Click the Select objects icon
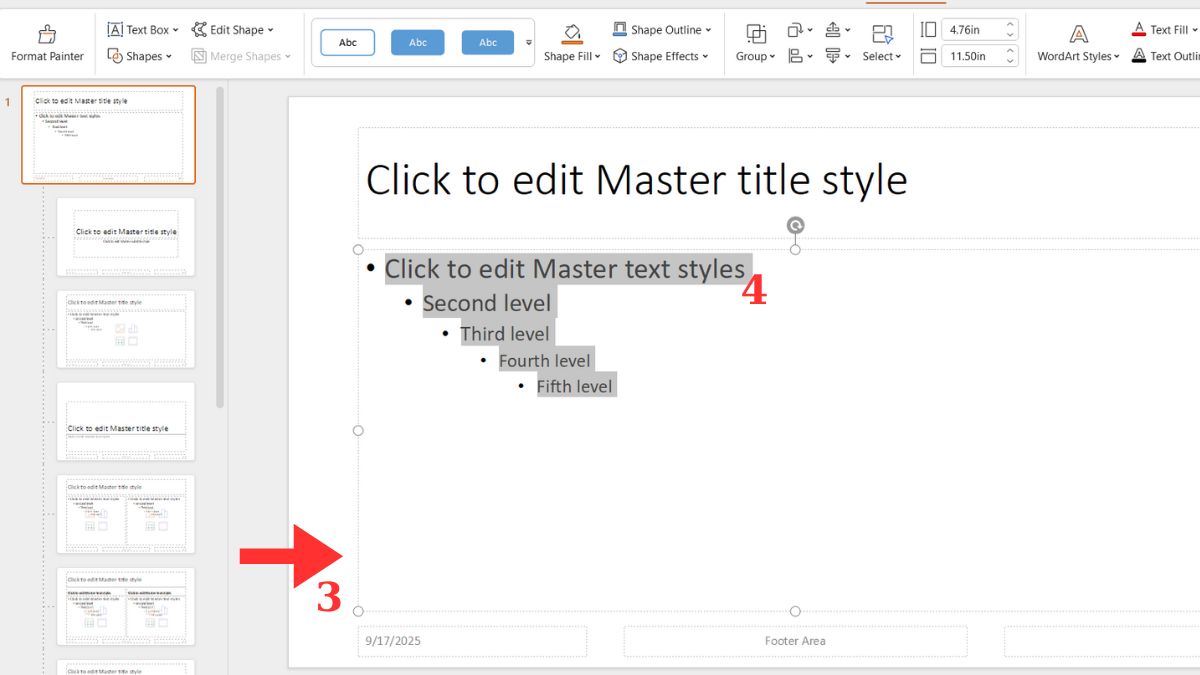 882,35
